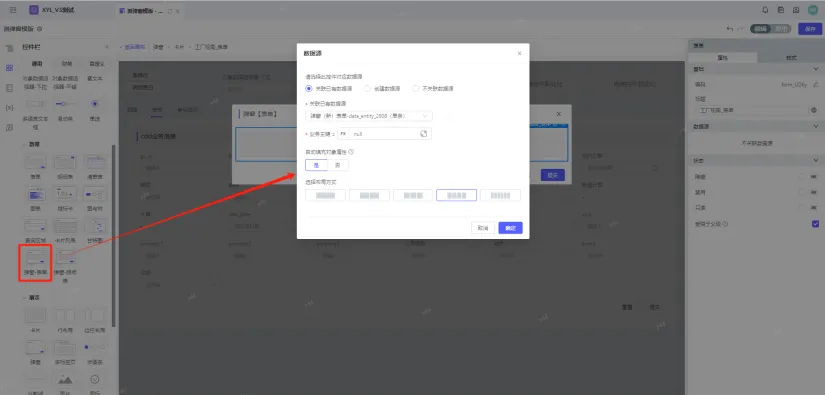Switch to the 属性 tab in the right panel
This screenshot has height=395, width=825.
[x=722, y=58]
